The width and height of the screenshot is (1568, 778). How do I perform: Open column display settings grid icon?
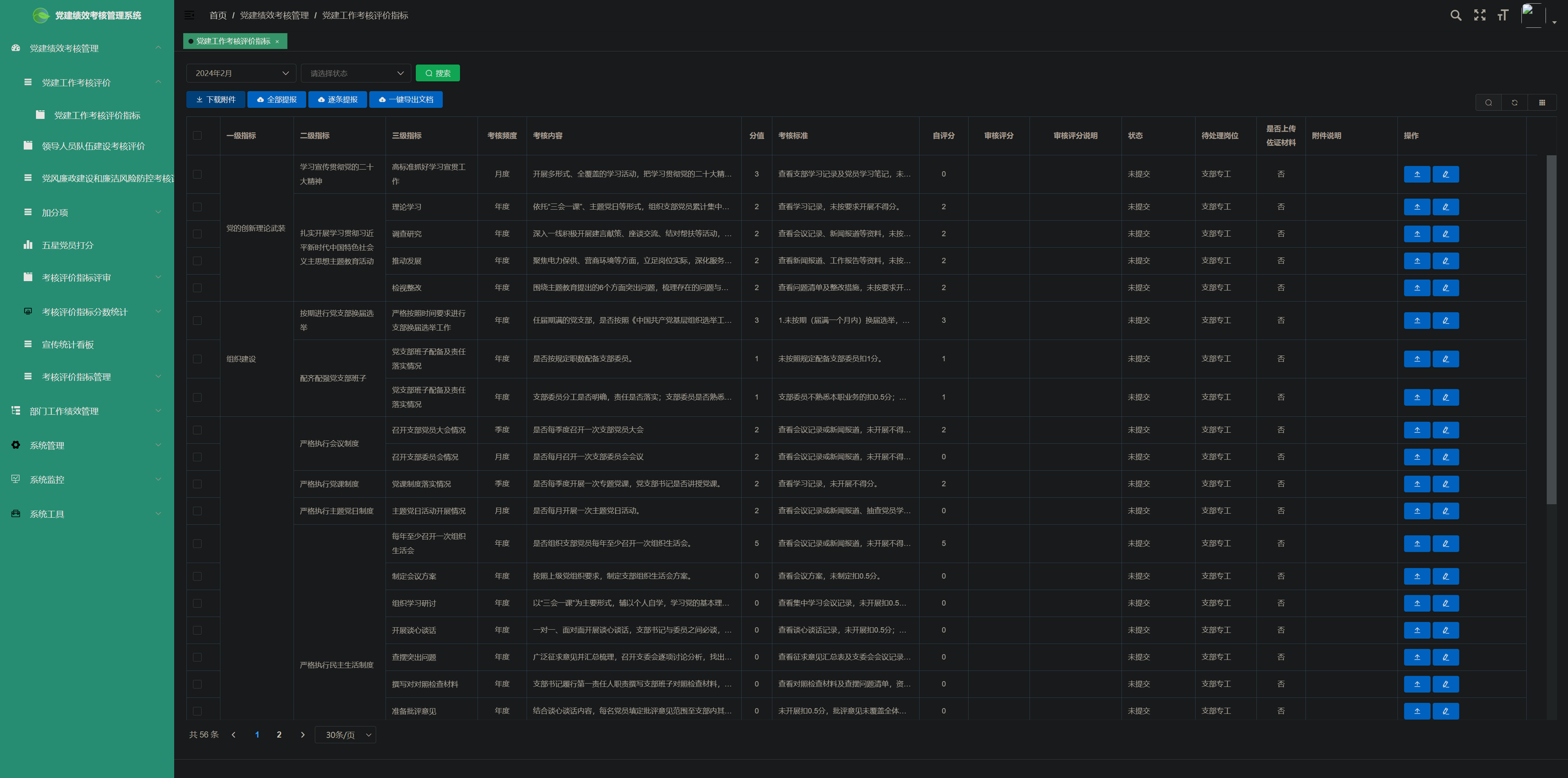click(1542, 102)
